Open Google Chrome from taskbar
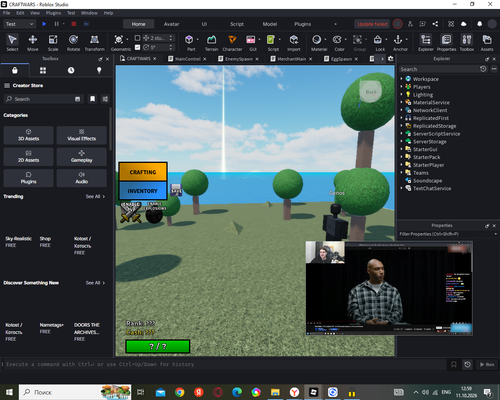 pyautogui.click(x=180, y=392)
